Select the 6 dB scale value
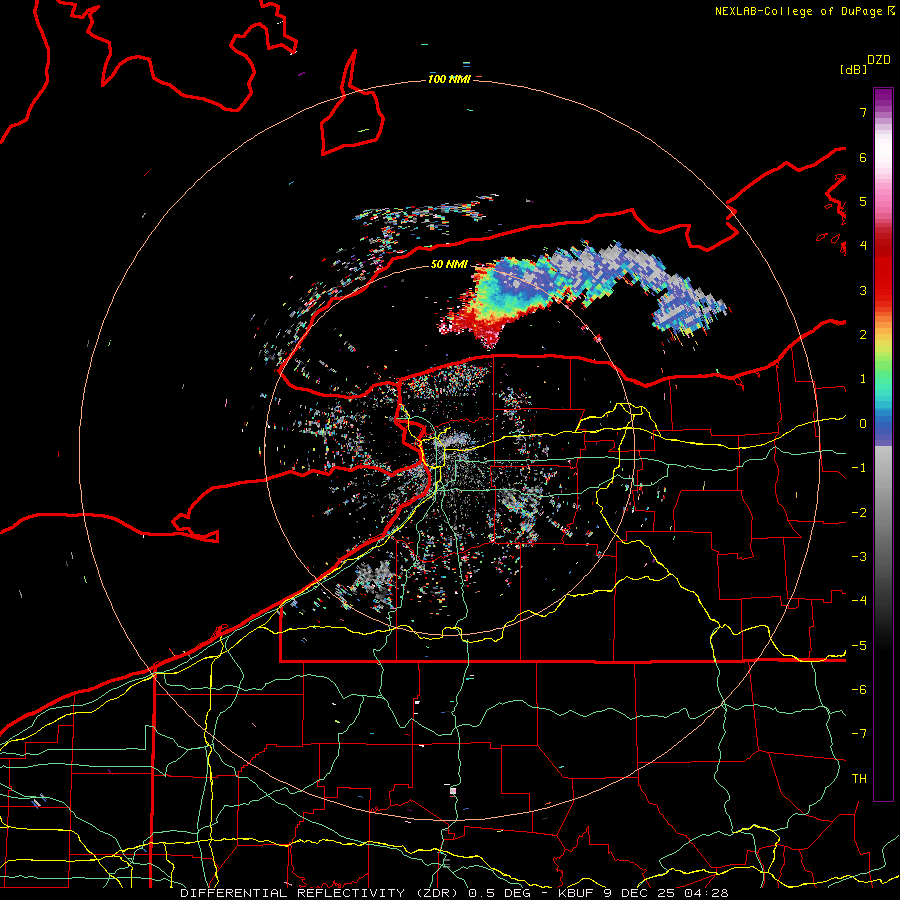Screen dimensions: 900x900 coord(863,157)
